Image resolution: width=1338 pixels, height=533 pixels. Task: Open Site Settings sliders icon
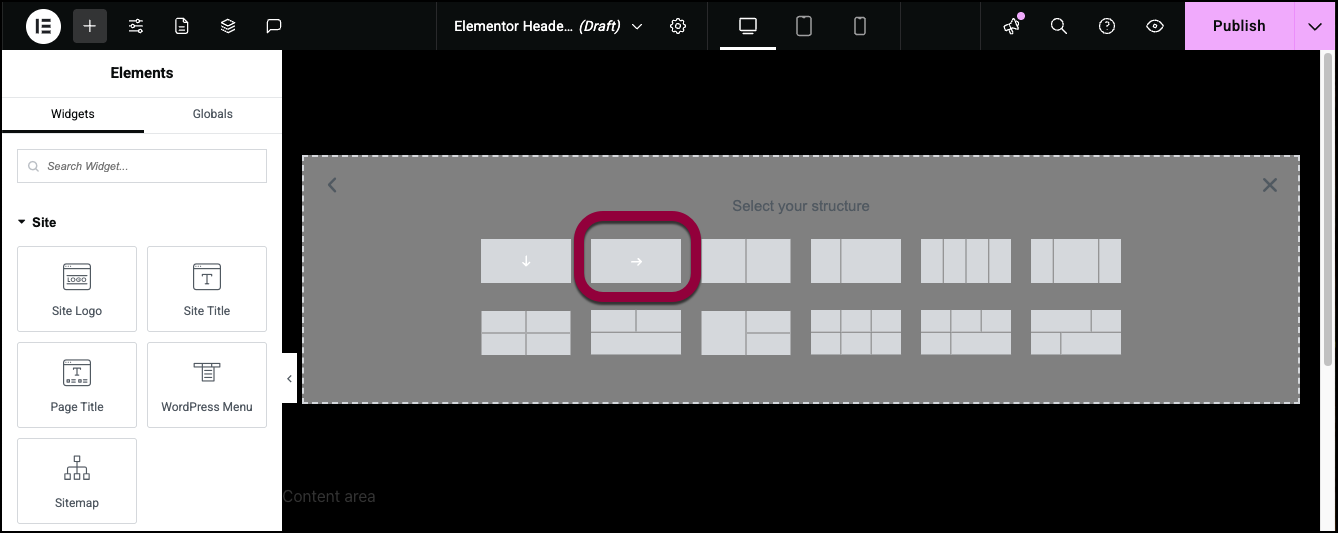point(136,26)
